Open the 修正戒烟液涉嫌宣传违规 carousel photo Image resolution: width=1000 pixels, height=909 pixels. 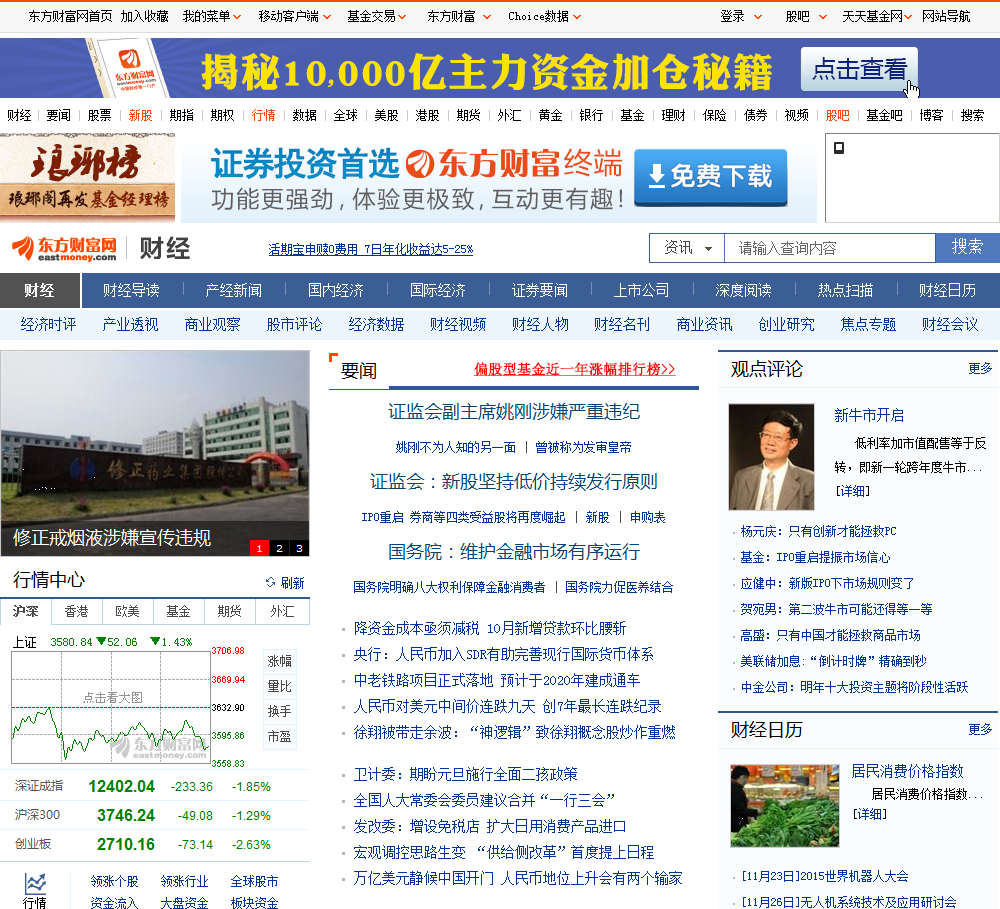pos(155,453)
